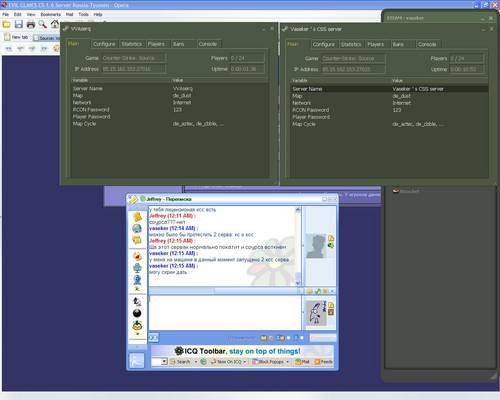Click the New tab button in Opera
The height and width of the screenshot is (400, 500).
16,37
